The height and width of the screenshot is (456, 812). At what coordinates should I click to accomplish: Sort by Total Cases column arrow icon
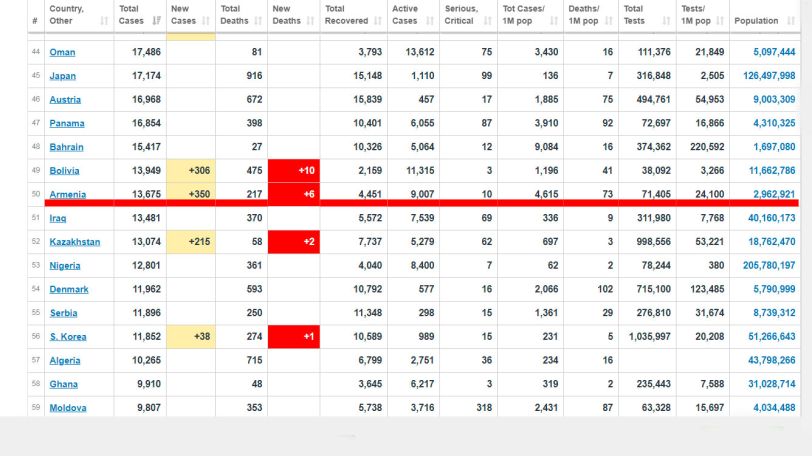pos(156,21)
